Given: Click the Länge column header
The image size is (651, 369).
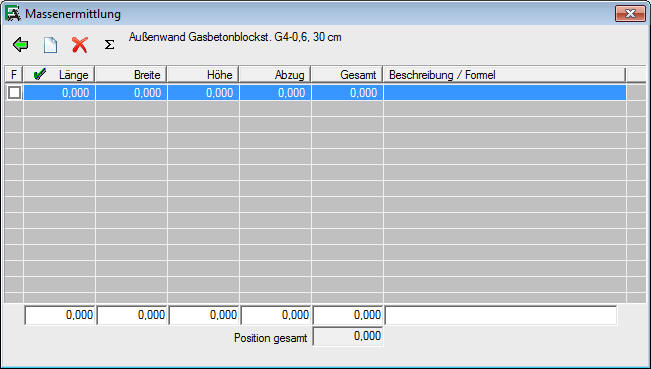Looking at the screenshot, I should (x=59, y=75).
